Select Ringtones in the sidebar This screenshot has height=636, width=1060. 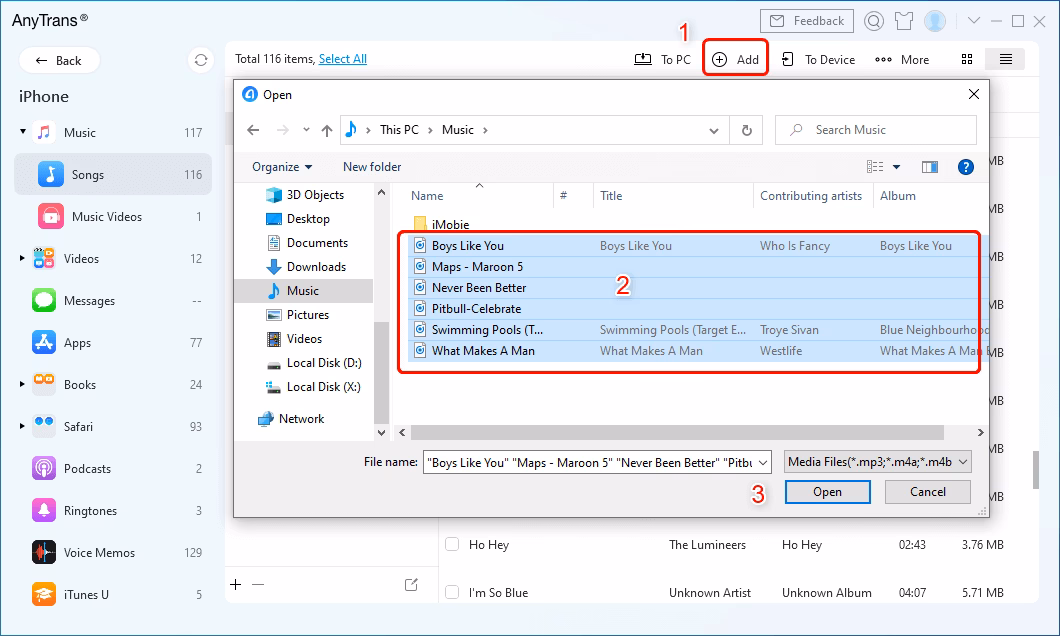point(90,510)
